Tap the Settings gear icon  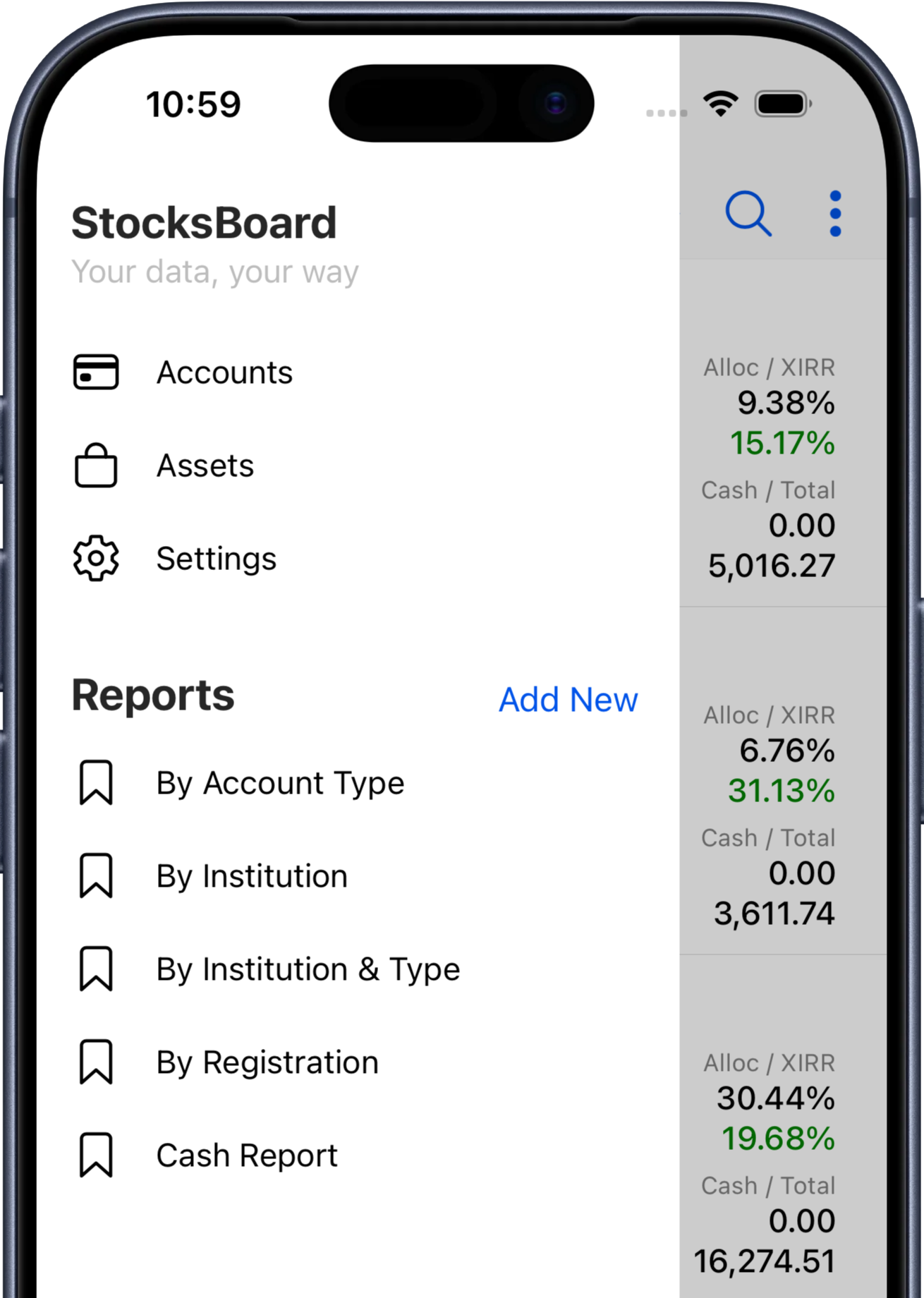click(x=96, y=559)
